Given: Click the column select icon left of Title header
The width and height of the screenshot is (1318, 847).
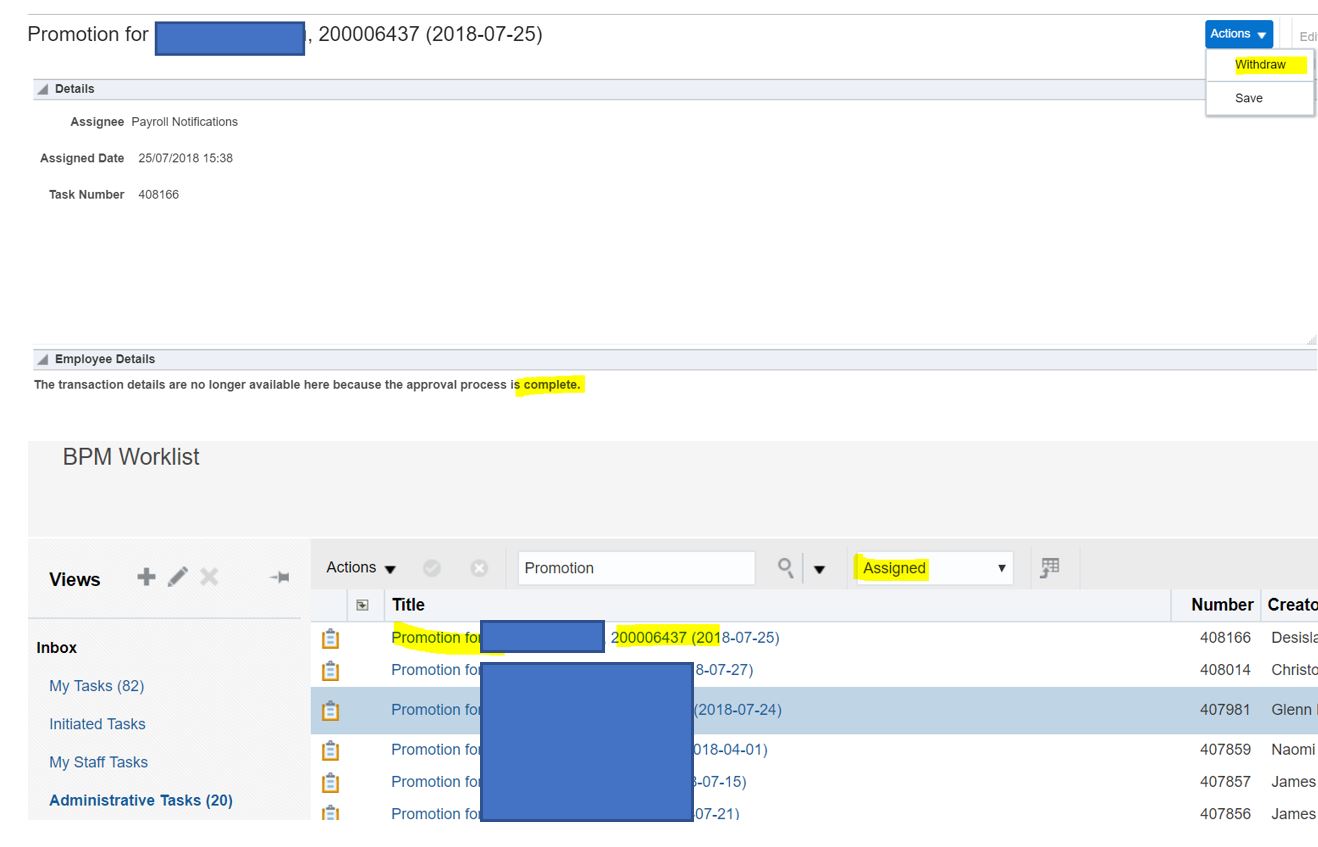Looking at the screenshot, I should [362, 605].
